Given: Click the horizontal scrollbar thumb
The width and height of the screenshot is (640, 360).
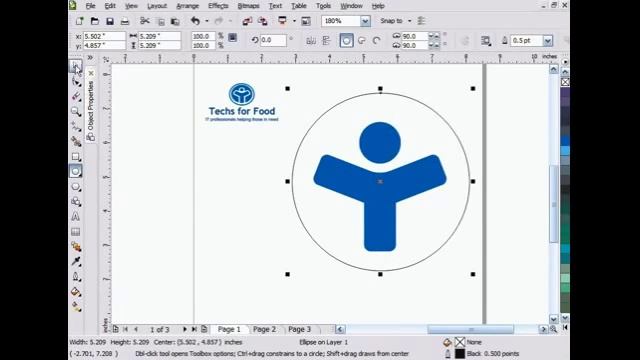Looking at the screenshot, I should (x=470, y=329).
